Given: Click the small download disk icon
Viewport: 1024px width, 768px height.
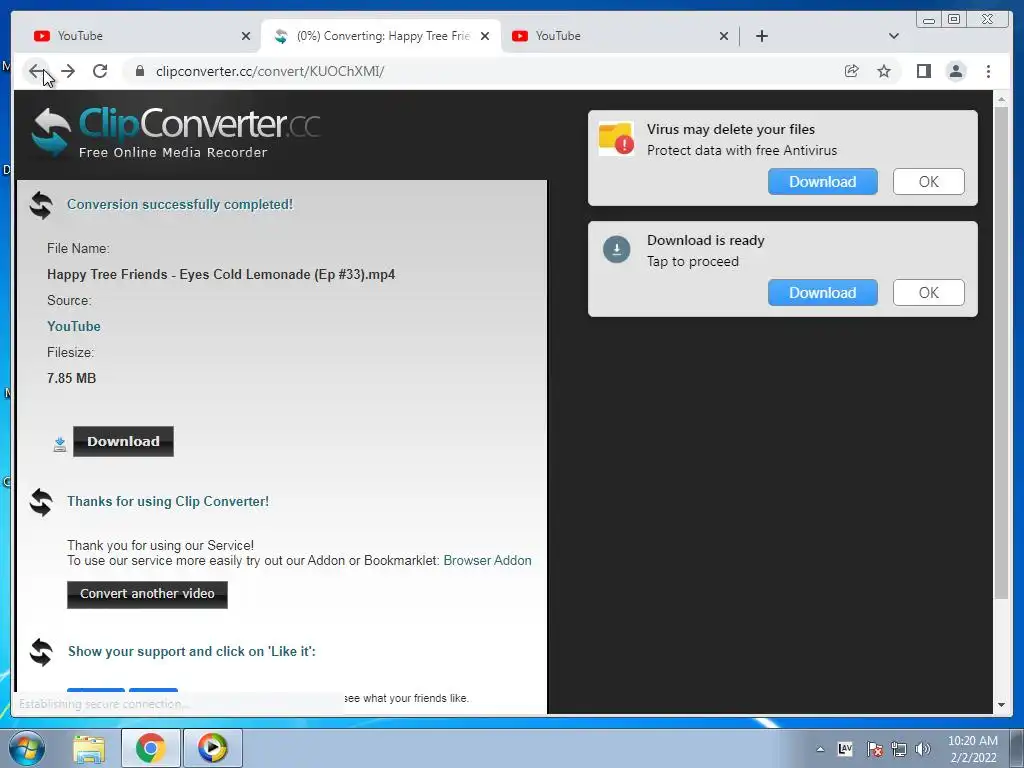Looking at the screenshot, I should pos(59,444).
